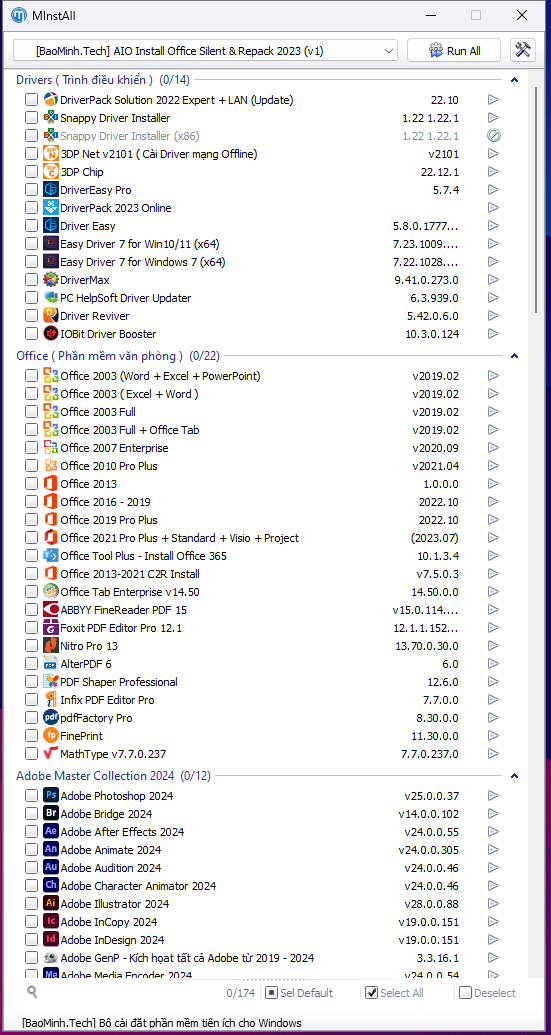Click the DriverMax app icon
This screenshot has width=551, height=1035.
coord(51,280)
